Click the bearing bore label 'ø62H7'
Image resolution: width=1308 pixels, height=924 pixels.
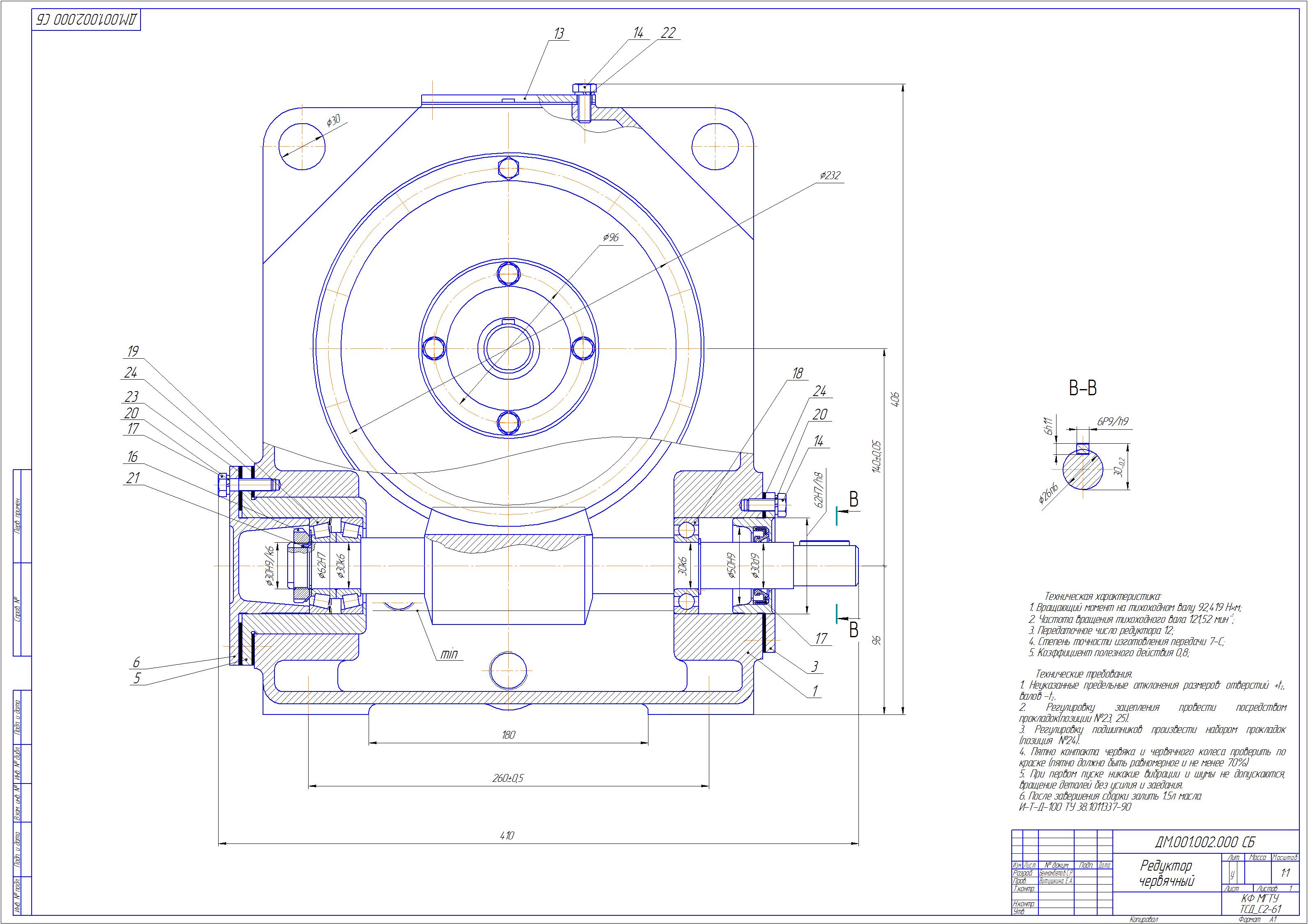[322, 565]
